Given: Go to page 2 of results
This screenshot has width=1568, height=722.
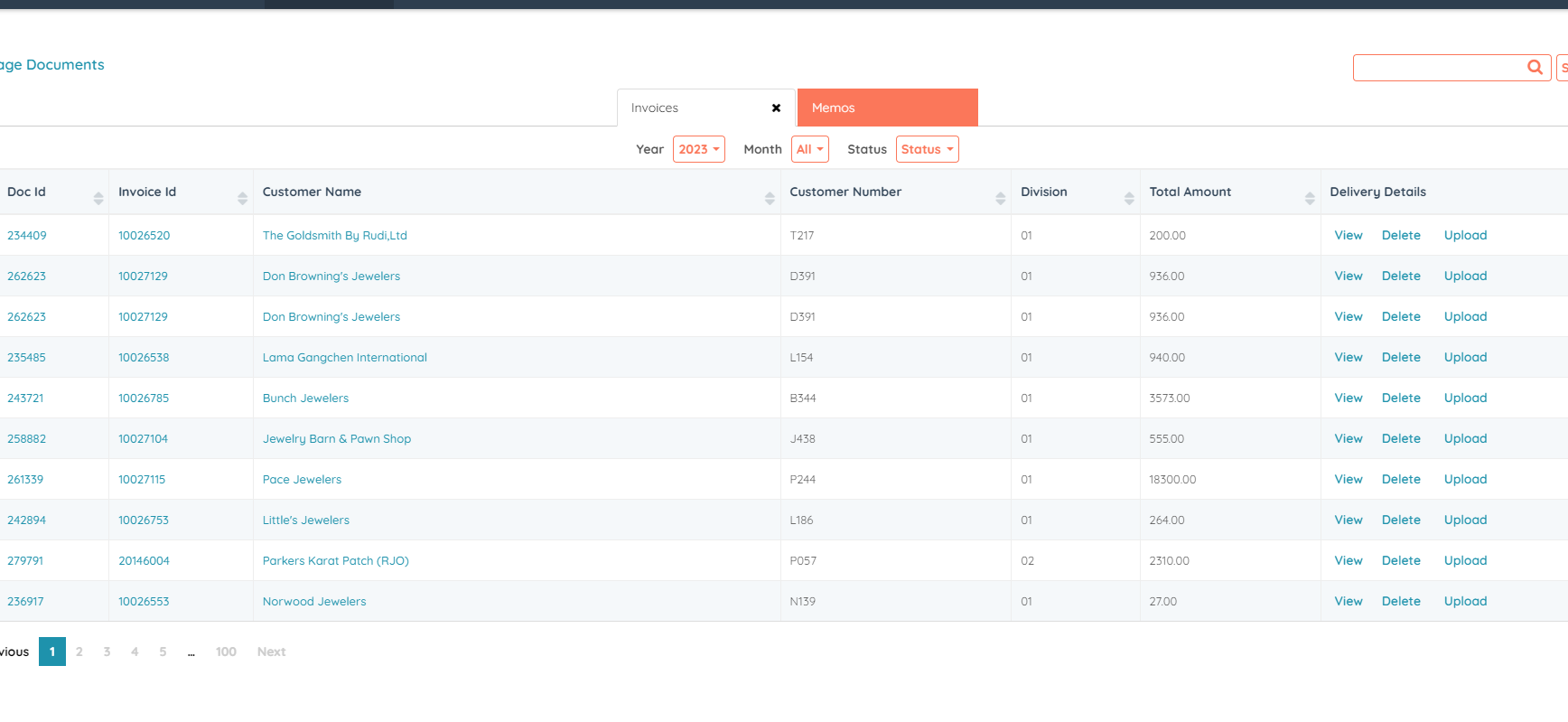Looking at the screenshot, I should pos(79,652).
